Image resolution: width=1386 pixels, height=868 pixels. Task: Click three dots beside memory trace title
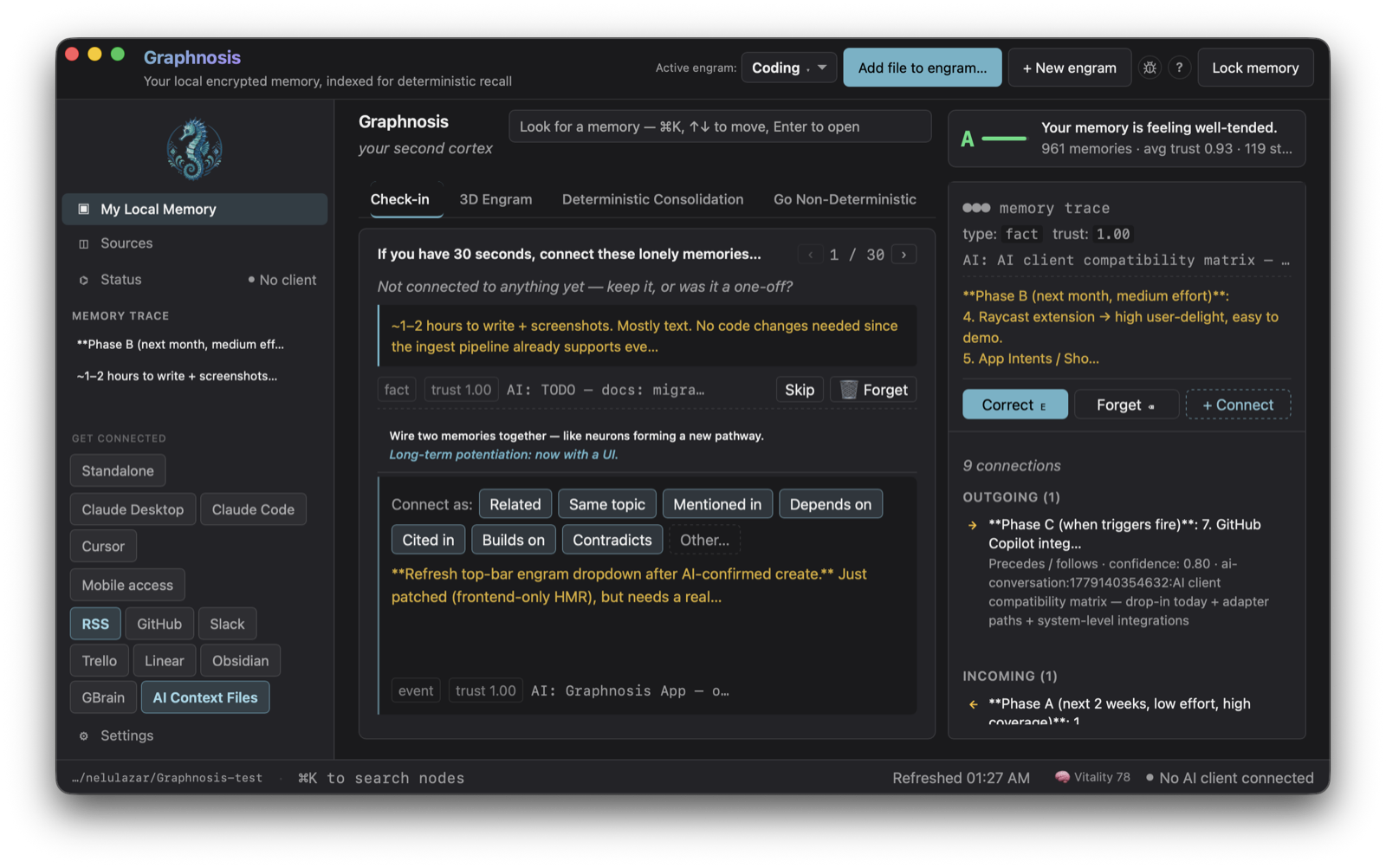[976, 208]
